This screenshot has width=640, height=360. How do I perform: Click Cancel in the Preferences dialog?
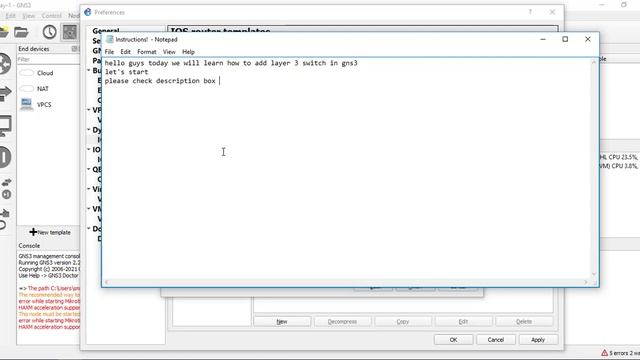[496, 340]
